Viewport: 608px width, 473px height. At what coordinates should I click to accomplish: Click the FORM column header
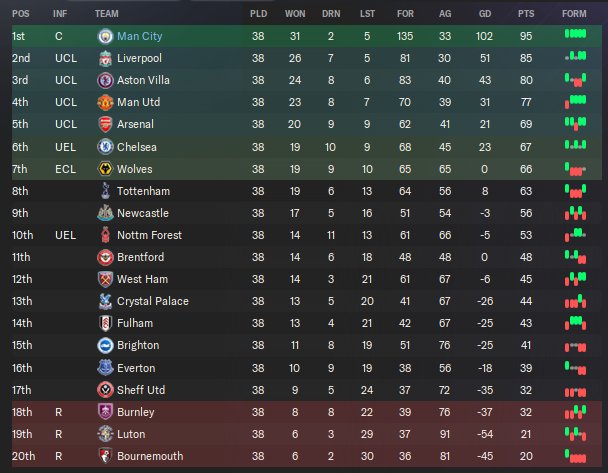(574, 14)
